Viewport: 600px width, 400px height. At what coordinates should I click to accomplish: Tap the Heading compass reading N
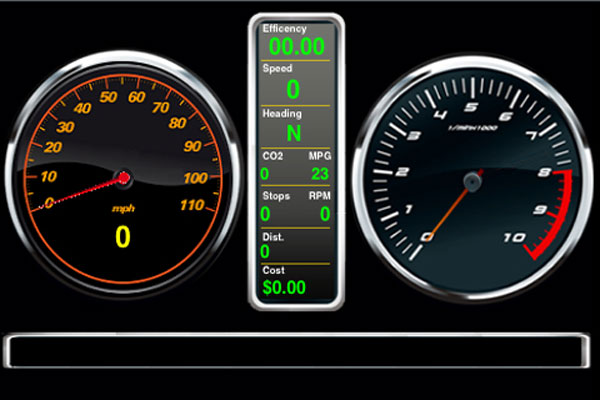pos(294,133)
